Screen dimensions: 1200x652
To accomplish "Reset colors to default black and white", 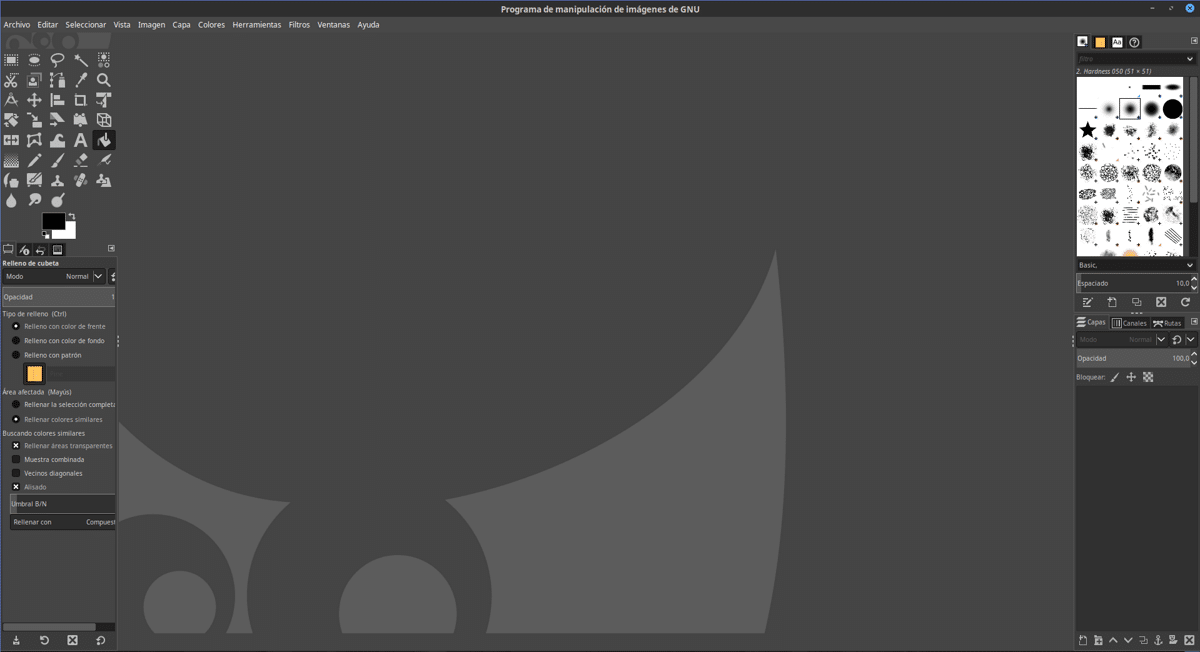I will [46, 235].
